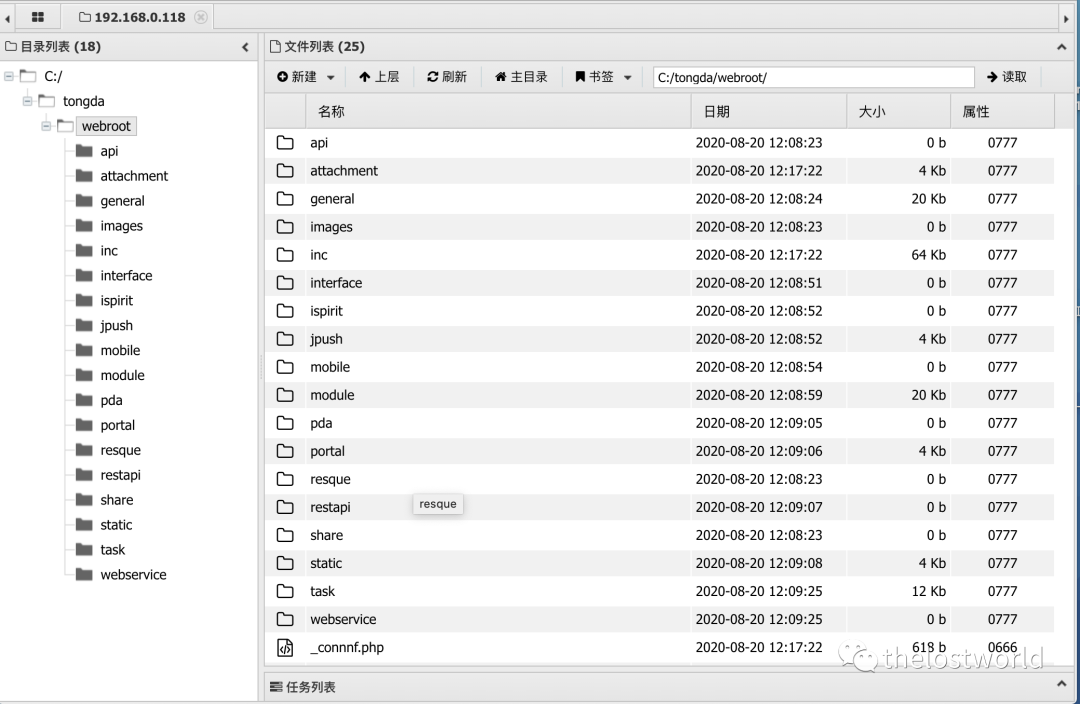This screenshot has width=1080, height=704.
Task: Collapse the directory list panel
Action: click(x=245, y=47)
